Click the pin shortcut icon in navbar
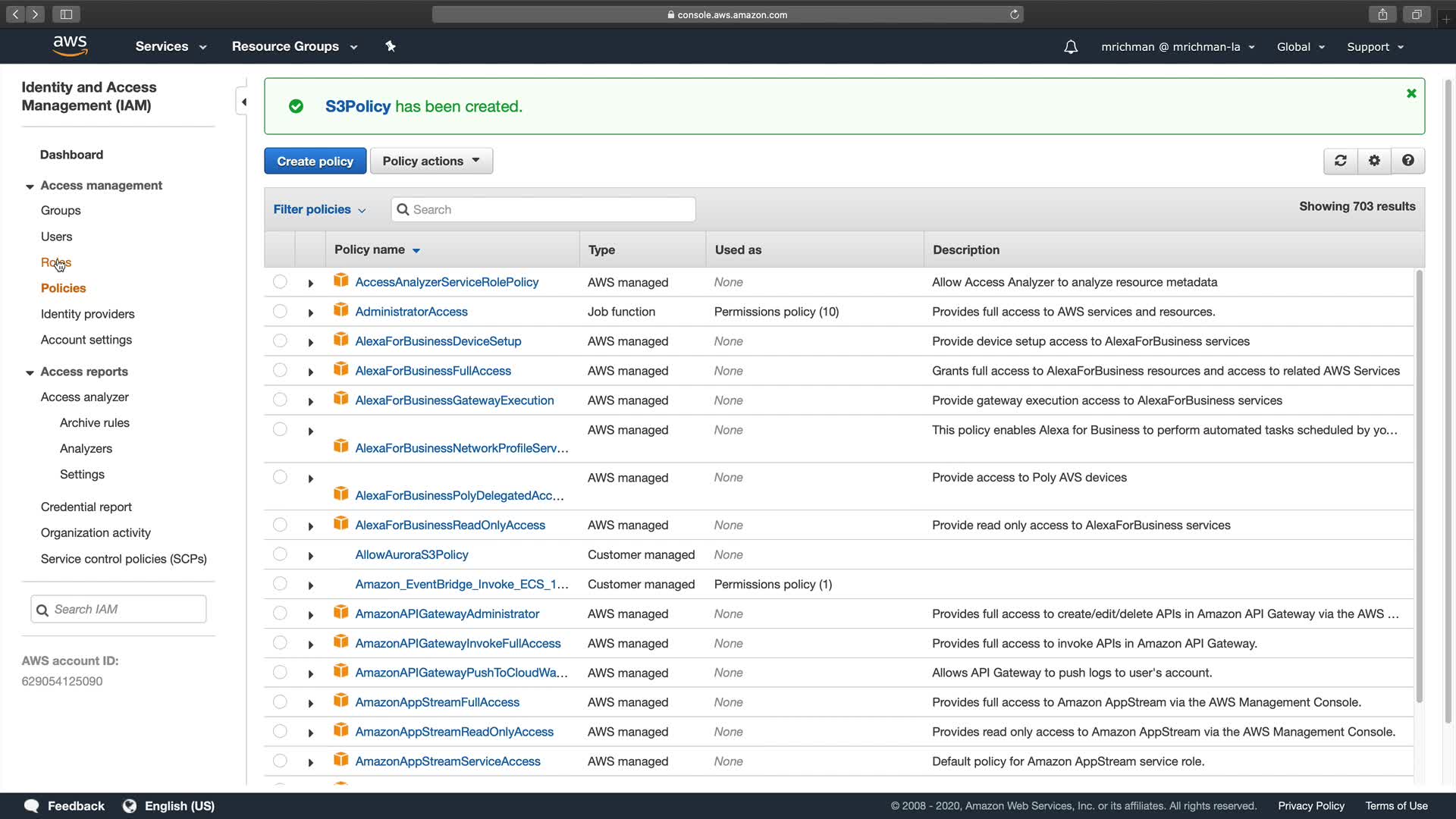Viewport: 1456px width, 819px height. point(391,46)
